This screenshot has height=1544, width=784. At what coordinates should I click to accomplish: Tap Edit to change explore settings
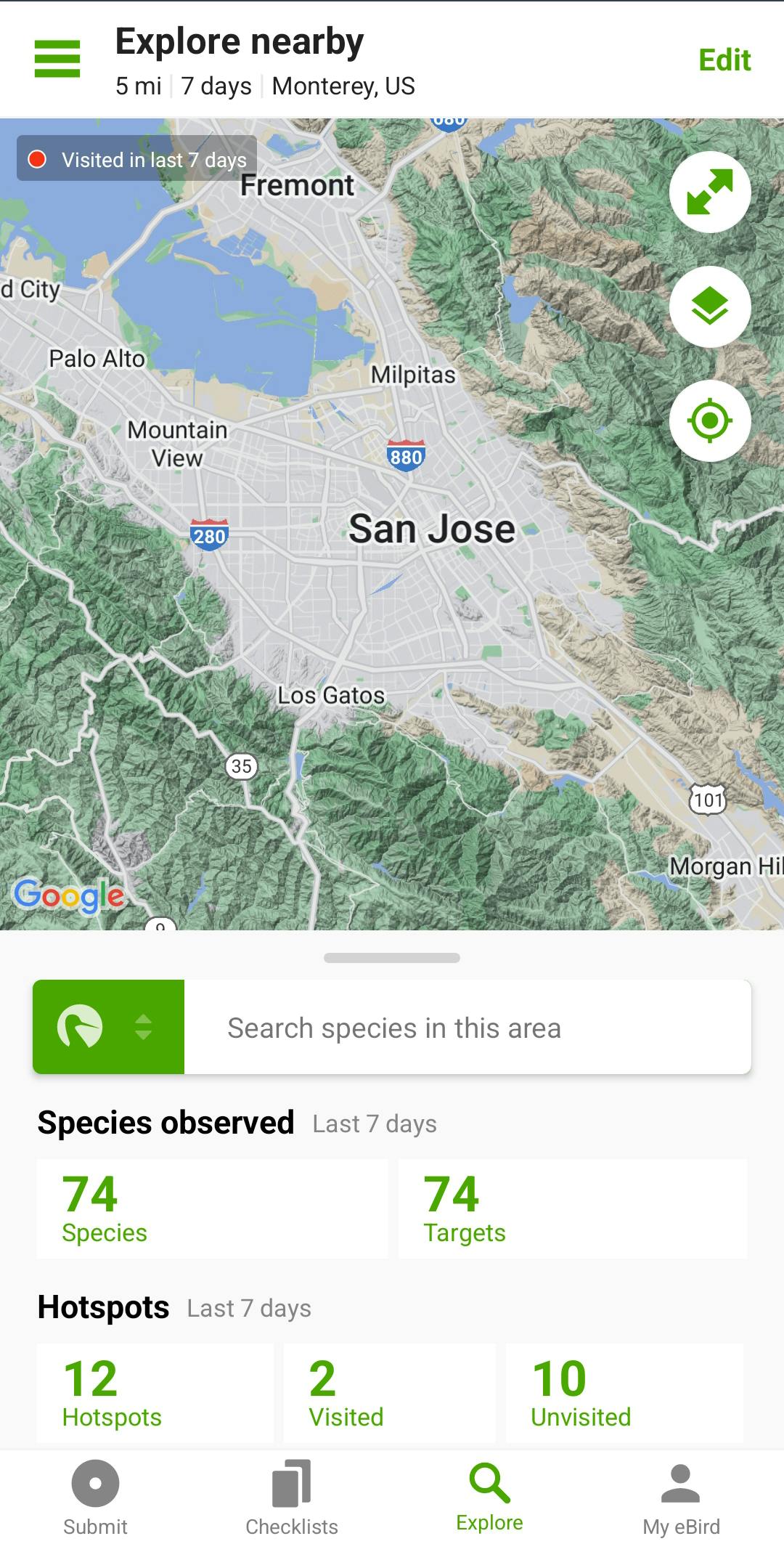click(x=724, y=60)
